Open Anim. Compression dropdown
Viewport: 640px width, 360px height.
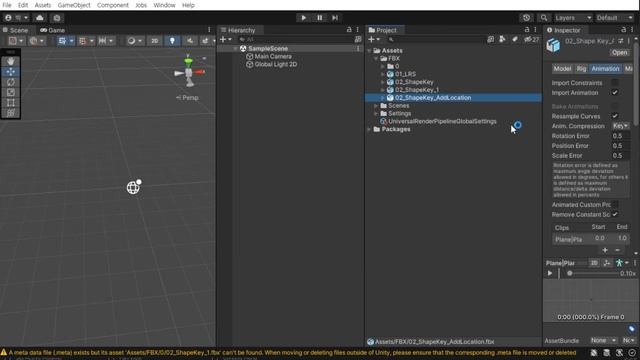click(x=620, y=126)
